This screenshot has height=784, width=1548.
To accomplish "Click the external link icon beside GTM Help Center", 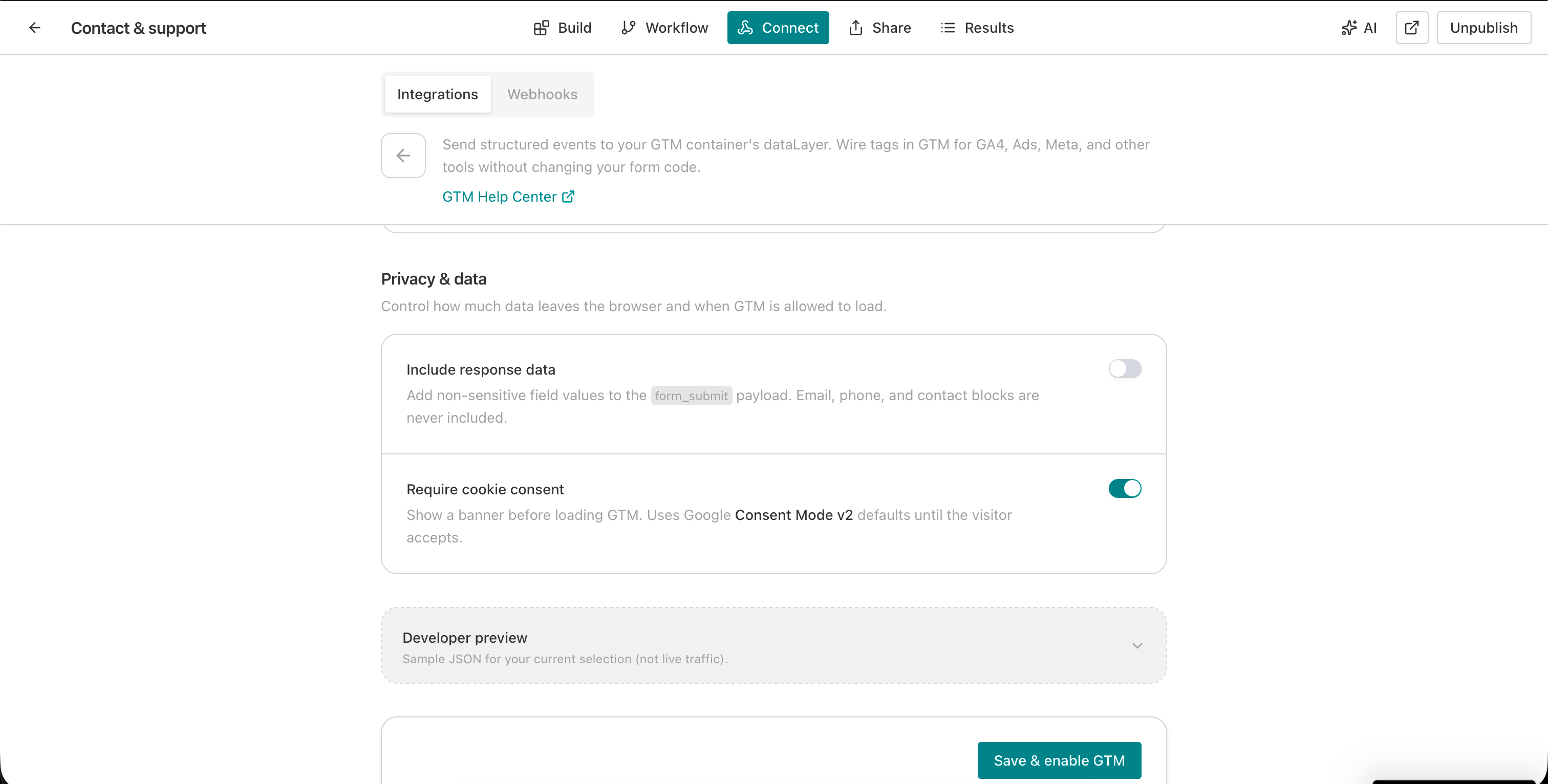I will click(567, 197).
